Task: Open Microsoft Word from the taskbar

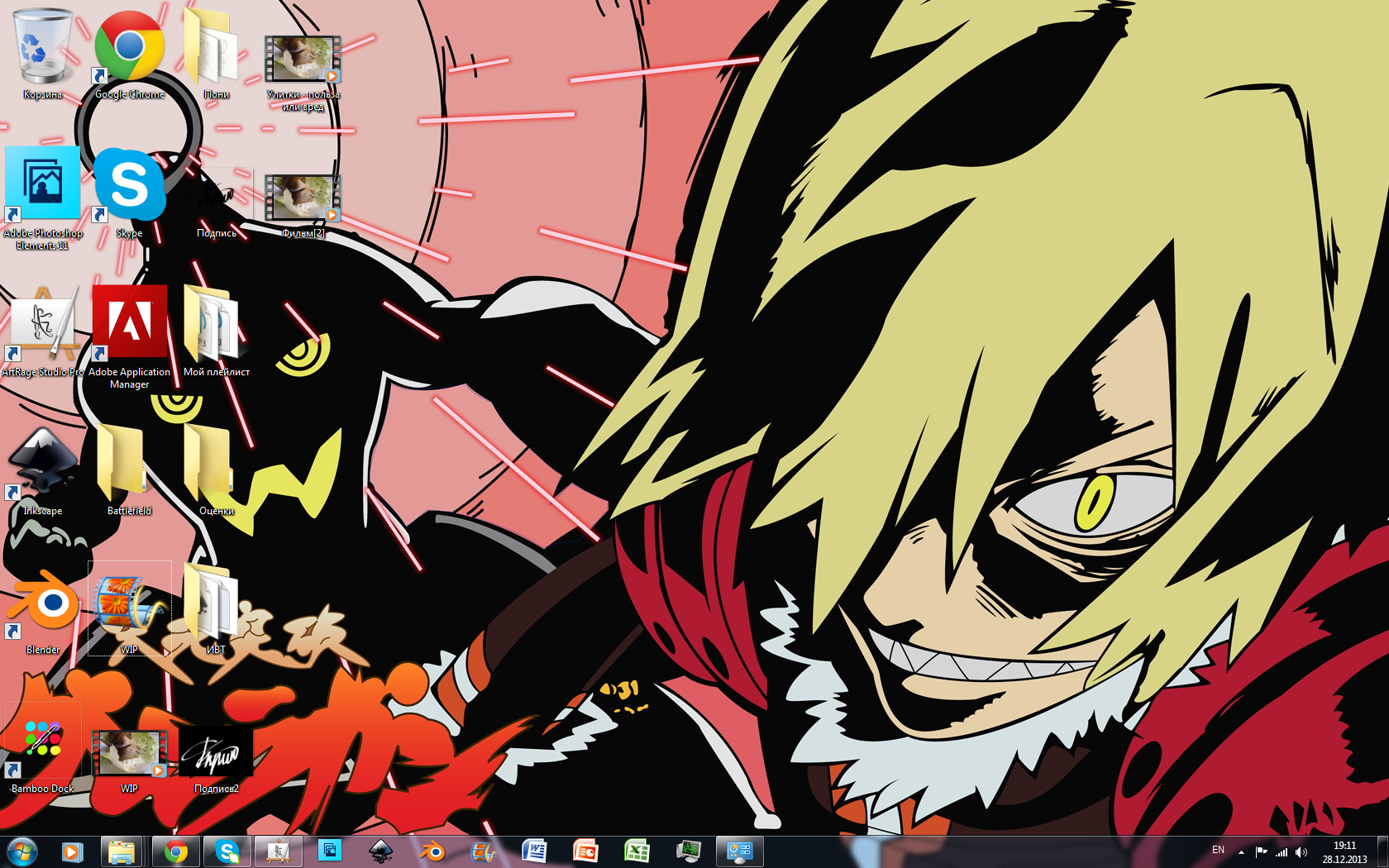Action: (535, 851)
